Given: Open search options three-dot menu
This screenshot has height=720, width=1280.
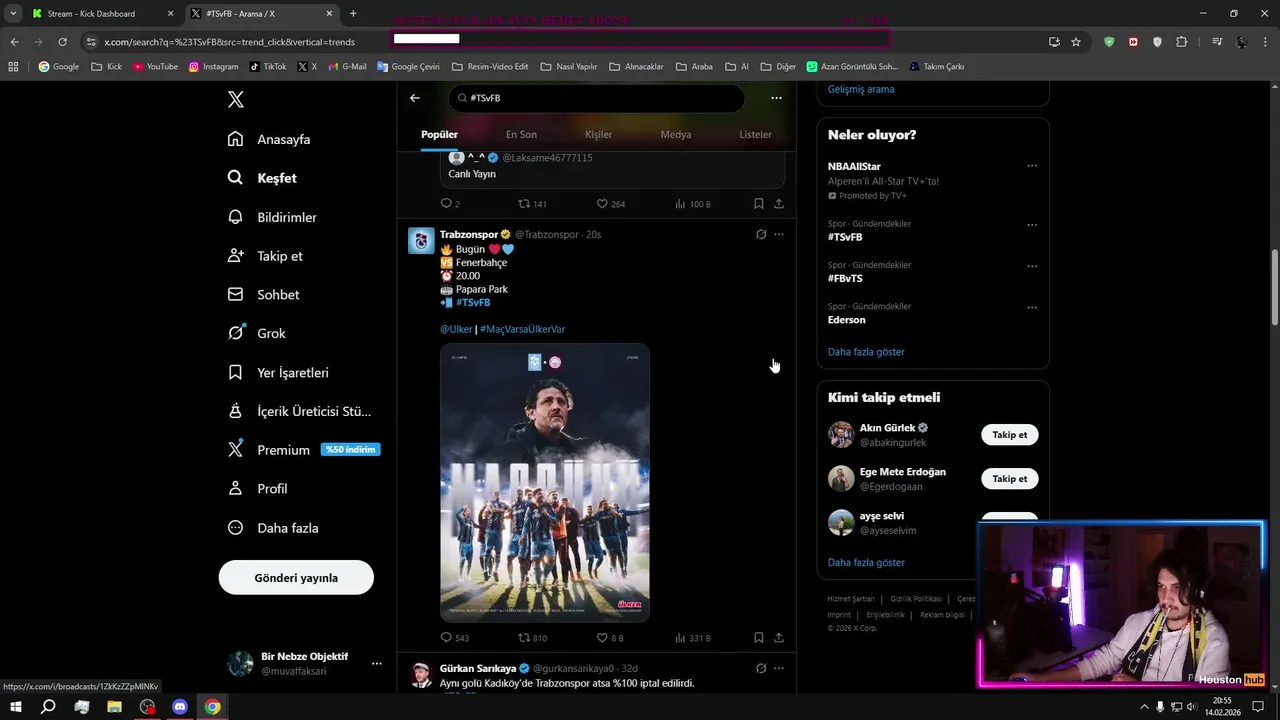Looking at the screenshot, I should (776, 98).
